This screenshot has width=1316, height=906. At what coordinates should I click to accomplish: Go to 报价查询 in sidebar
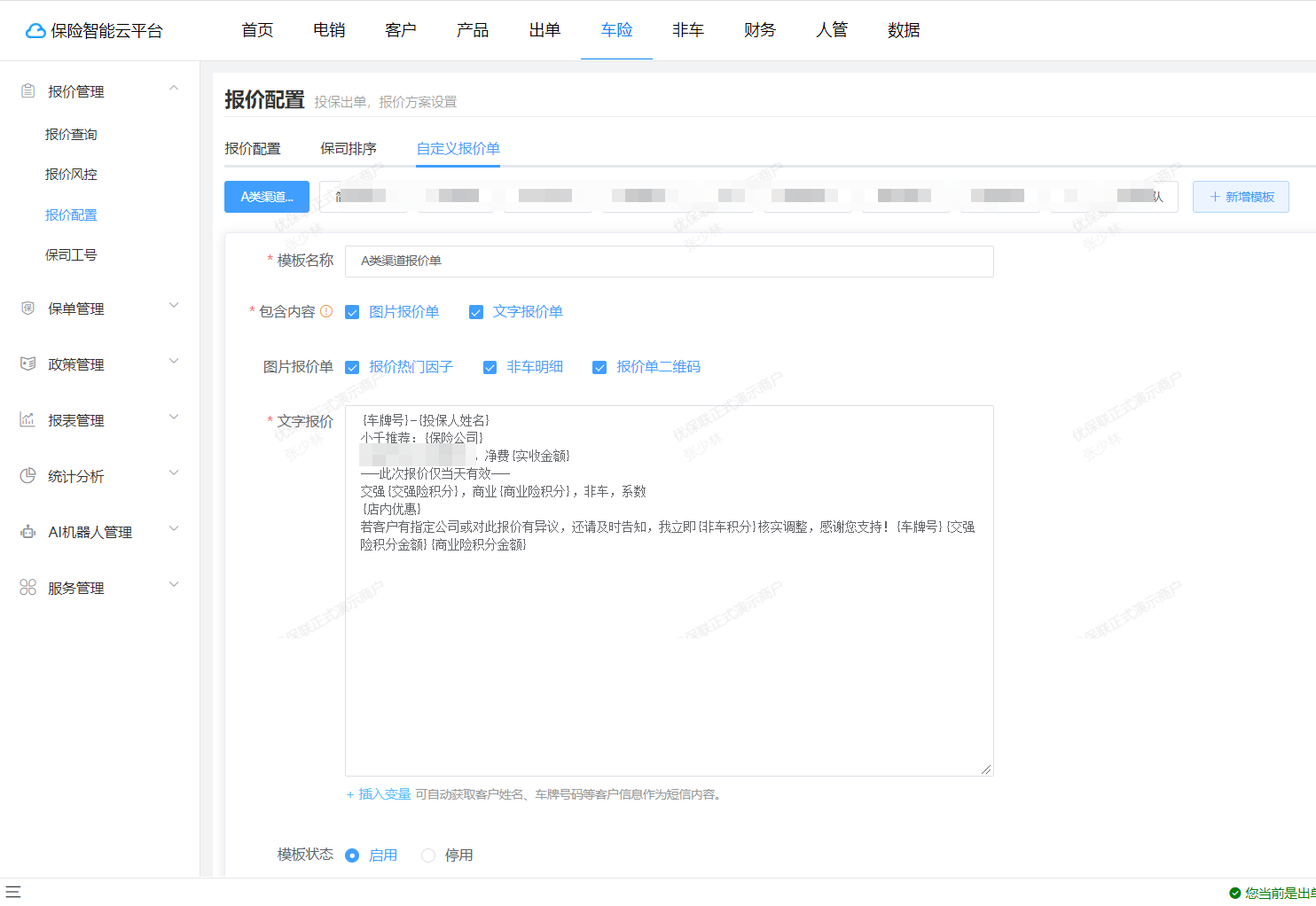click(71, 134)
